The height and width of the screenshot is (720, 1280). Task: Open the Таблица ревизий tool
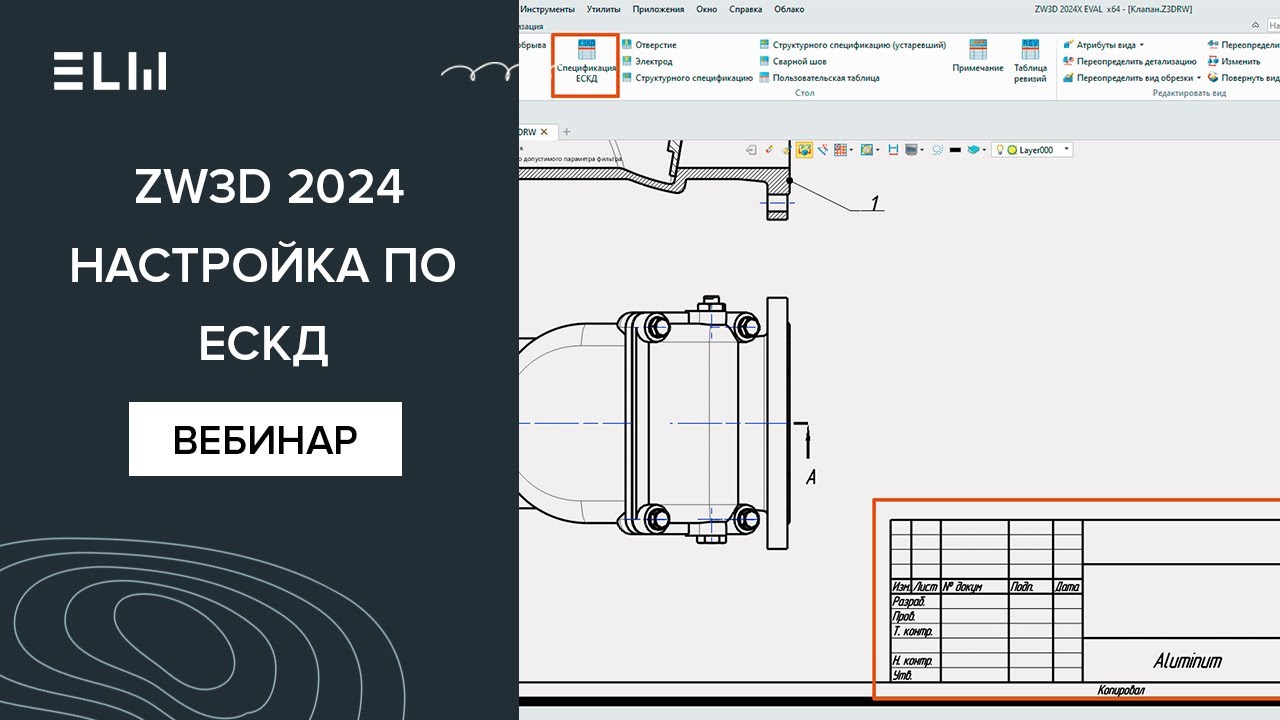pyautogui.click(x=1030, y=60)
